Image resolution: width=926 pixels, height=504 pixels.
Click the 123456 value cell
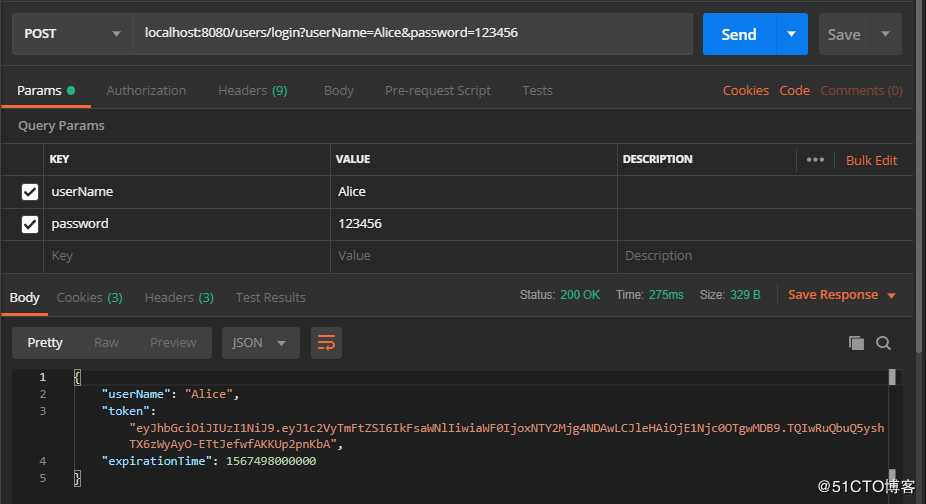click(x=474, y=224)
